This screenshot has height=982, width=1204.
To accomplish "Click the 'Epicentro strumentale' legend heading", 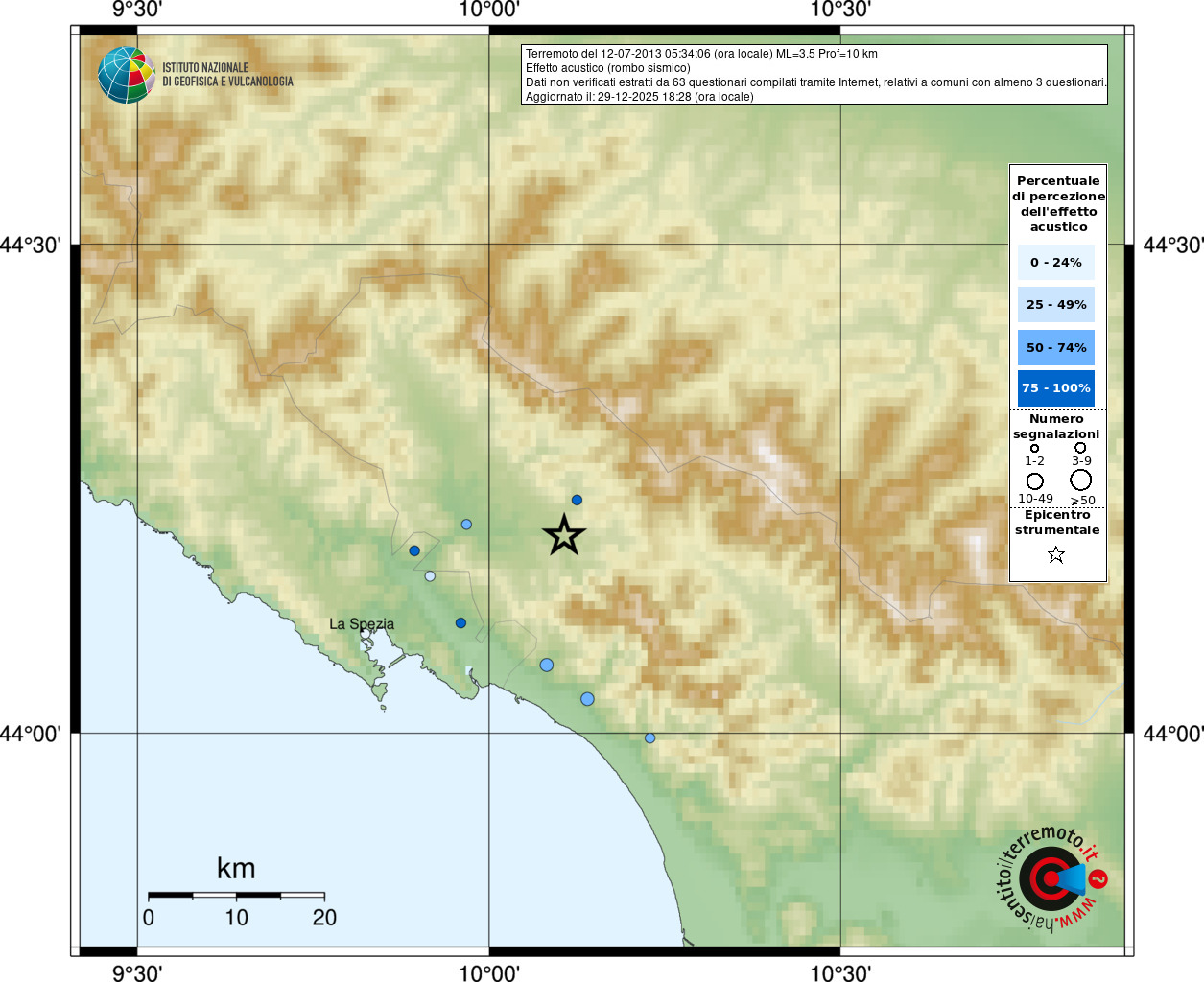I will coord(1057,522).
